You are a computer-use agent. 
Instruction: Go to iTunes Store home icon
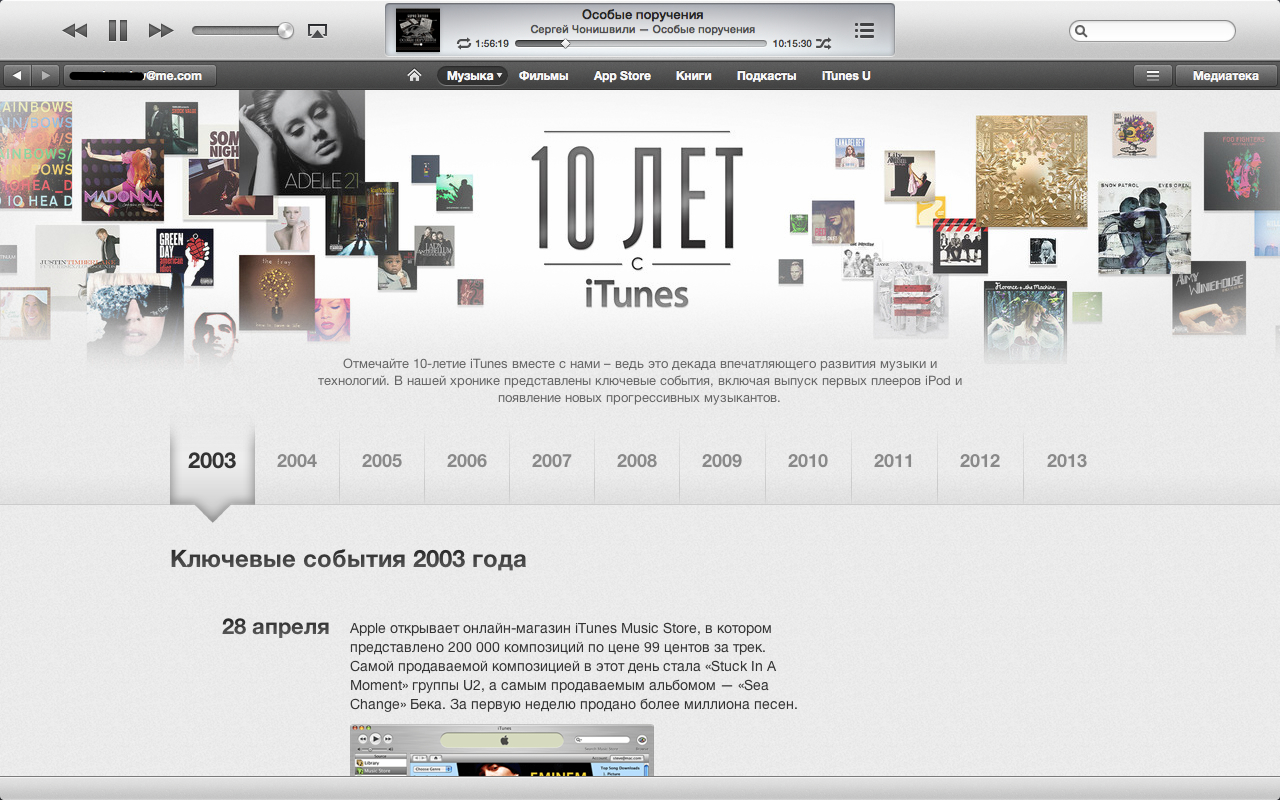414,76
